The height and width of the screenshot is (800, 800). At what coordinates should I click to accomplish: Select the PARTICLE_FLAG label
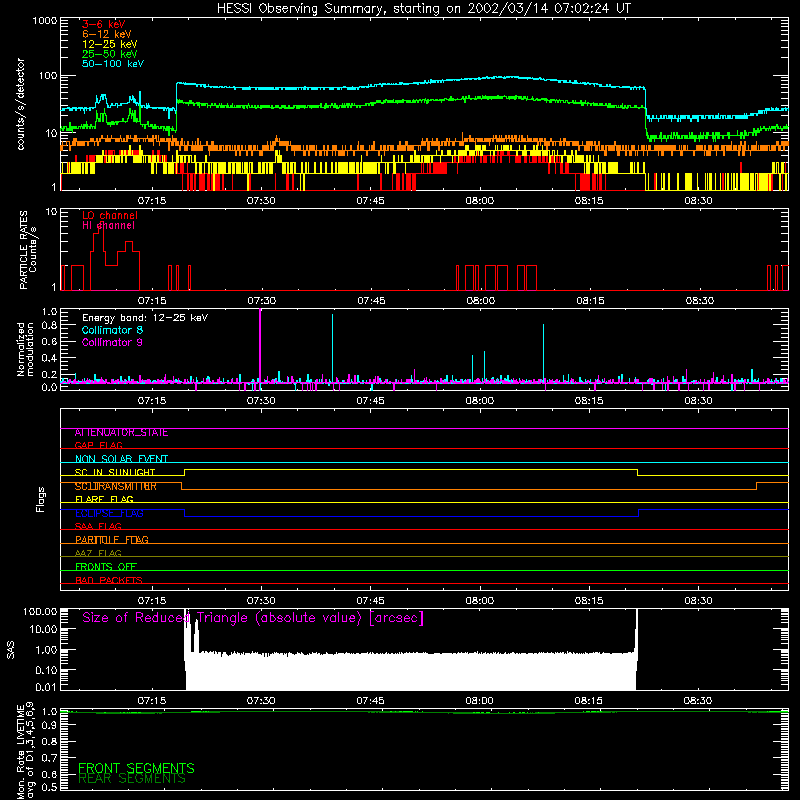pyautogui.click(x=112, y=540)
